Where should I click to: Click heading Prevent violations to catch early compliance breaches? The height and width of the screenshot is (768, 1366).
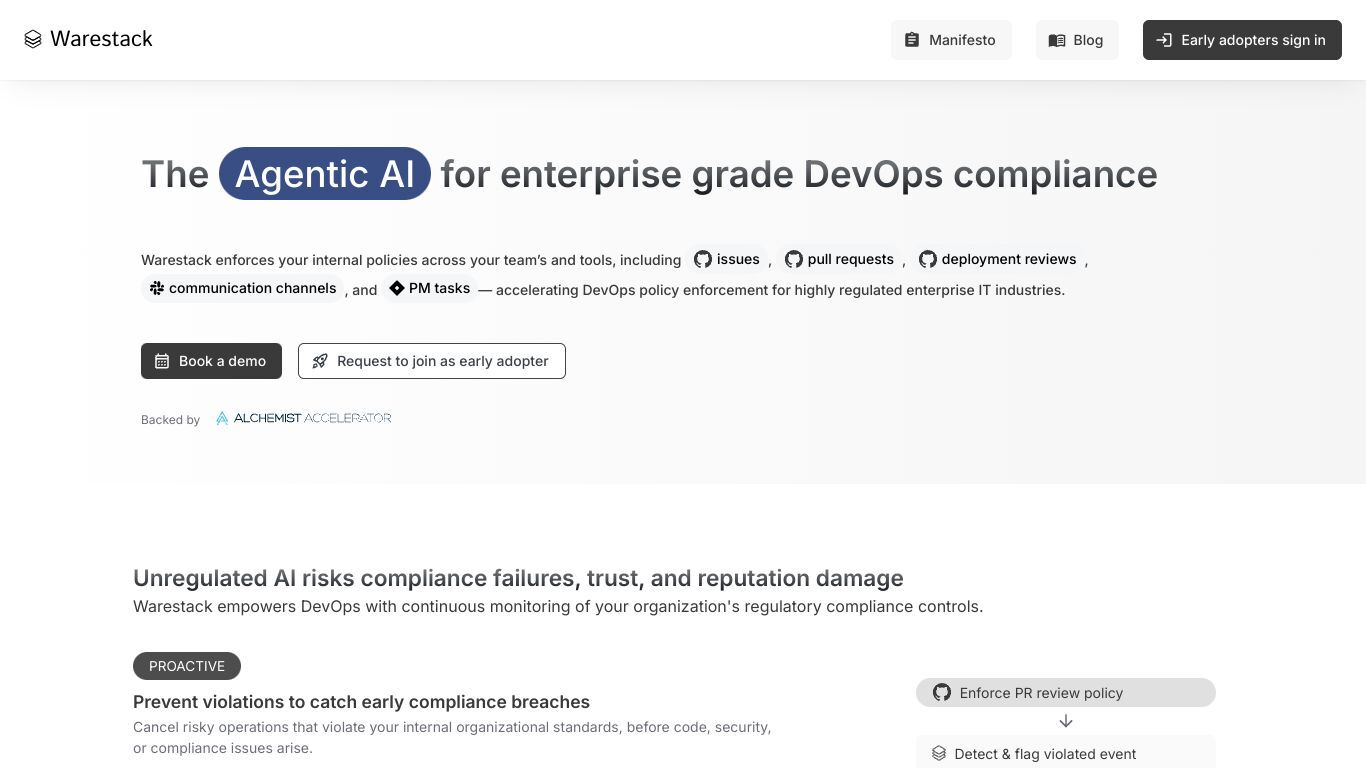tap(361, 702)
